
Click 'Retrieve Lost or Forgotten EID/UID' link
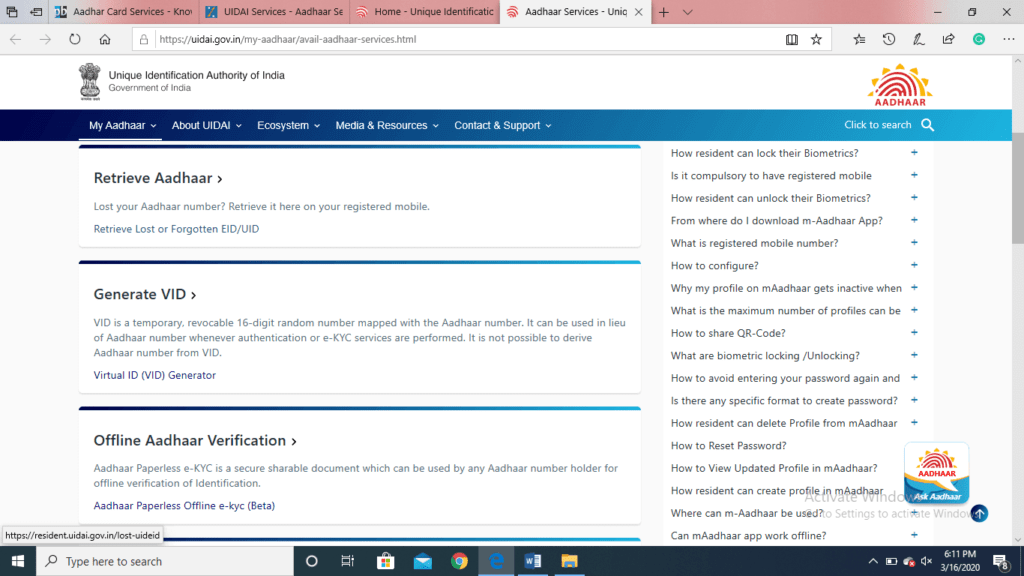176,229
